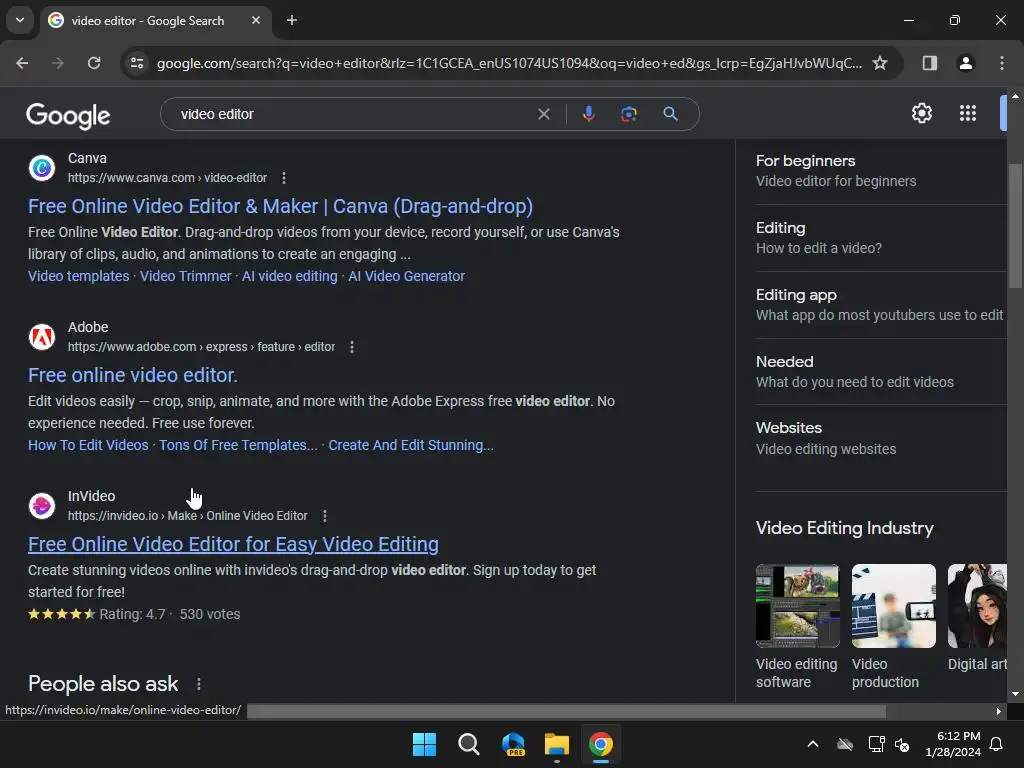Open site information icon in address bar
Viewport: 1024px width, 768px height.
pyautogui.click(x=137, y=63)
